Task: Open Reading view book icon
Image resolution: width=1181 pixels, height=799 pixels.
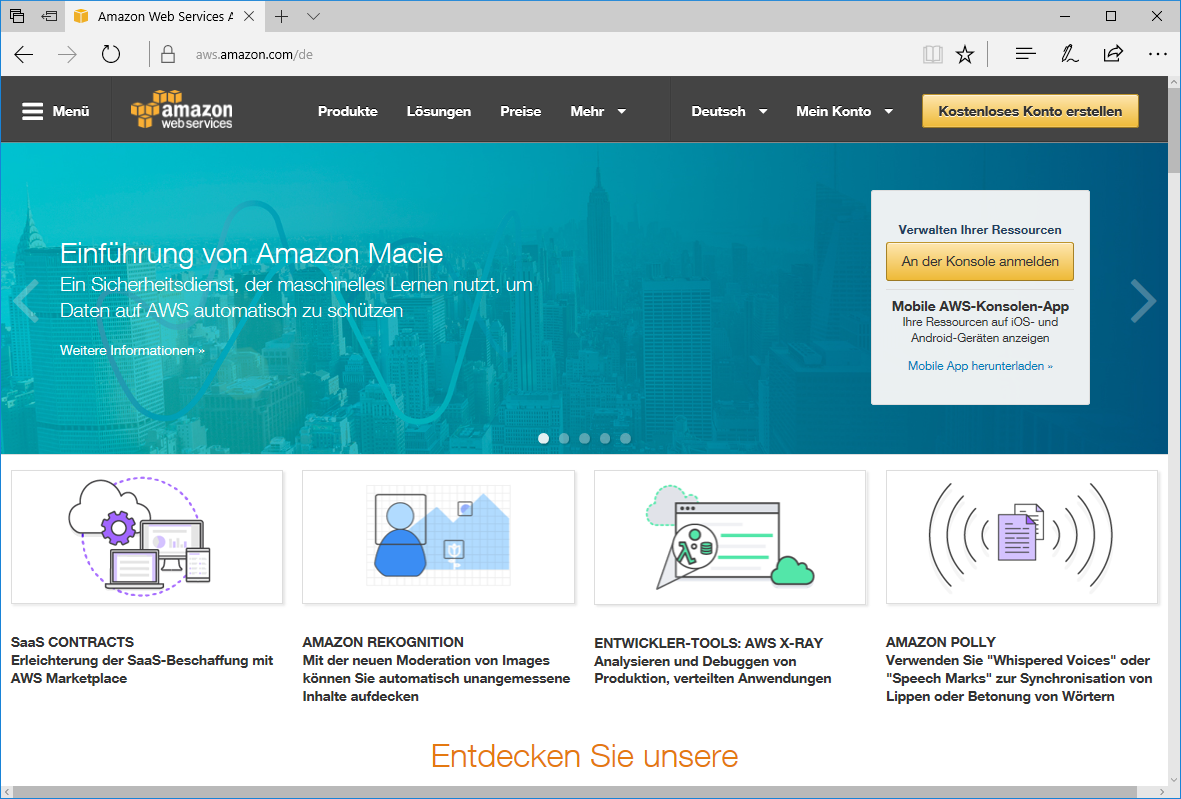Action: pos(932,54)
